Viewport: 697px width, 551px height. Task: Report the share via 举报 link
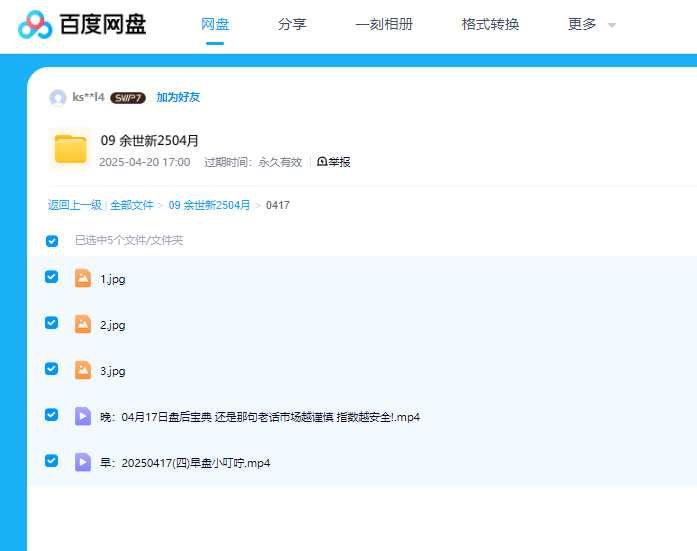[334, 162]
